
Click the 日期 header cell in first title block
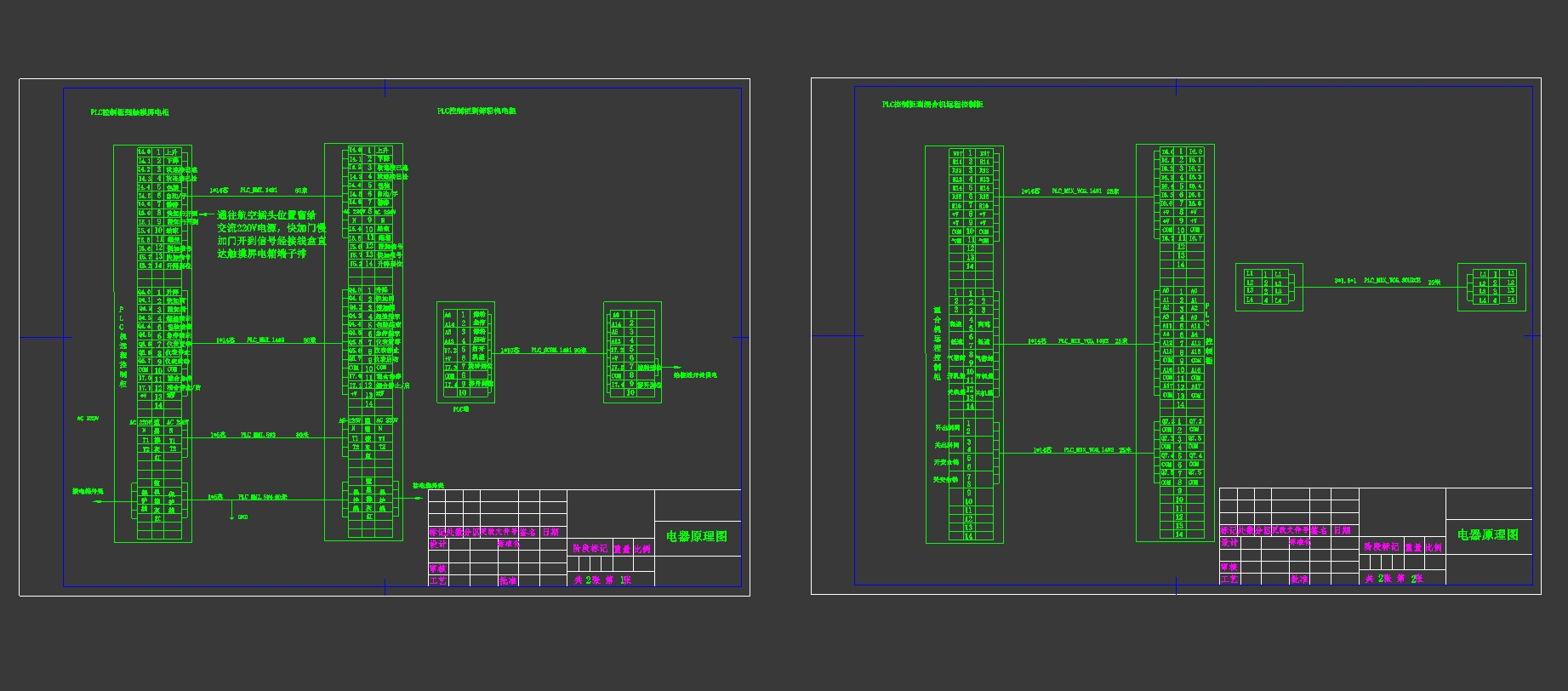(x=551, y=533)
